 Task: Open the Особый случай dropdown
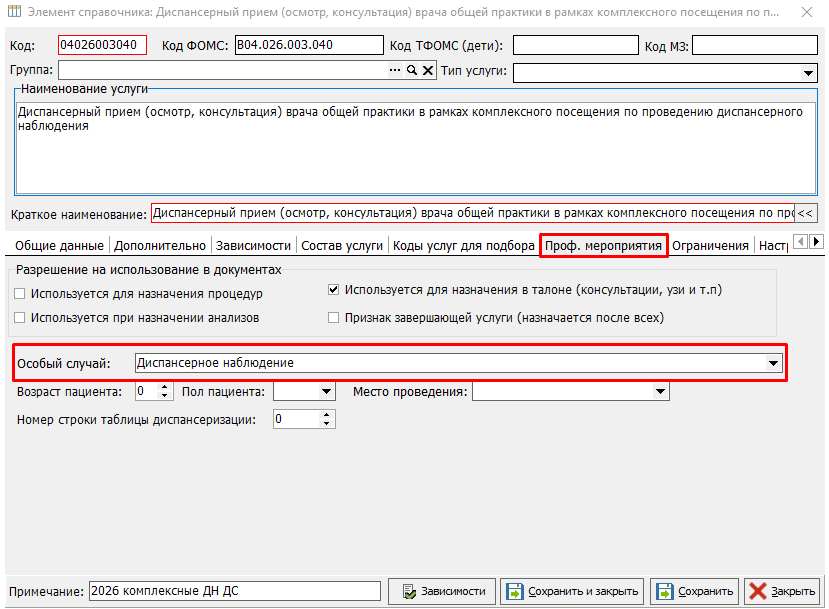point(773,363)
